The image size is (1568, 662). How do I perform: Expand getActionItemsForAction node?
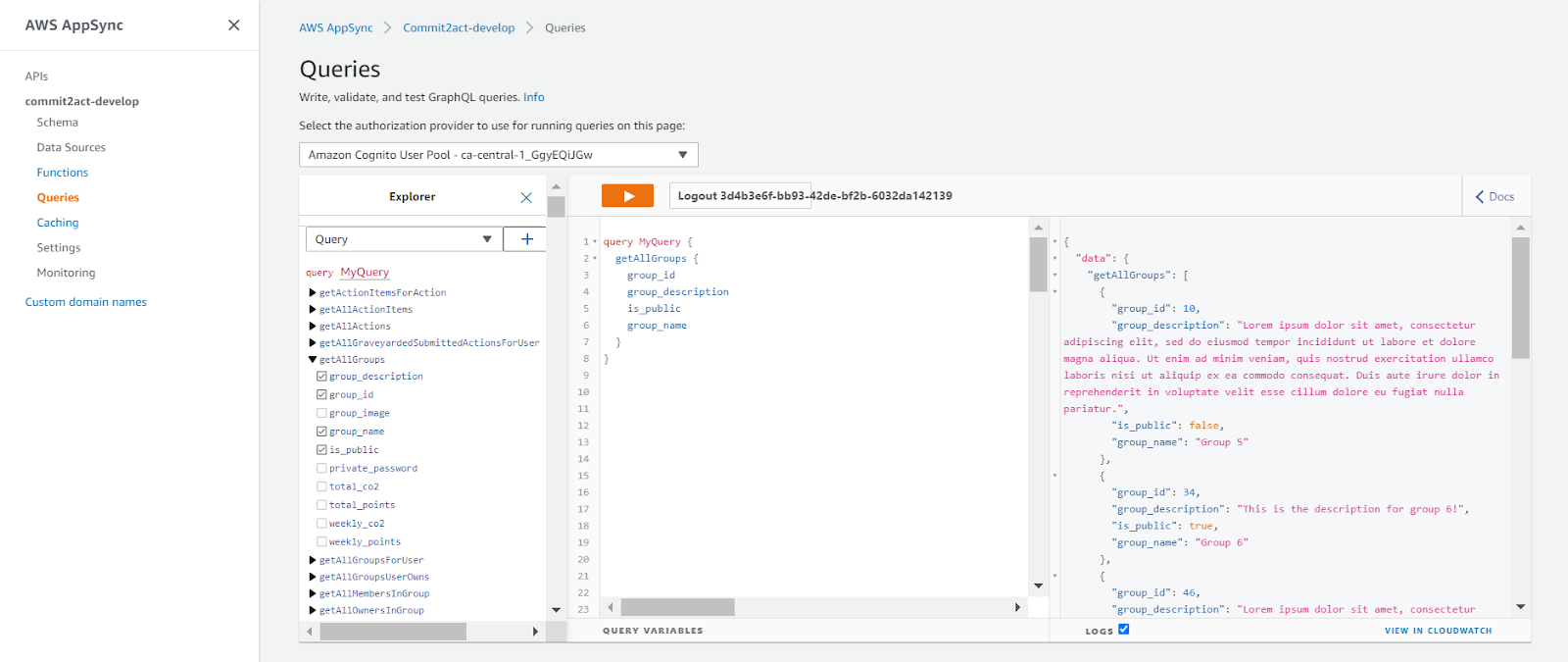313,293
